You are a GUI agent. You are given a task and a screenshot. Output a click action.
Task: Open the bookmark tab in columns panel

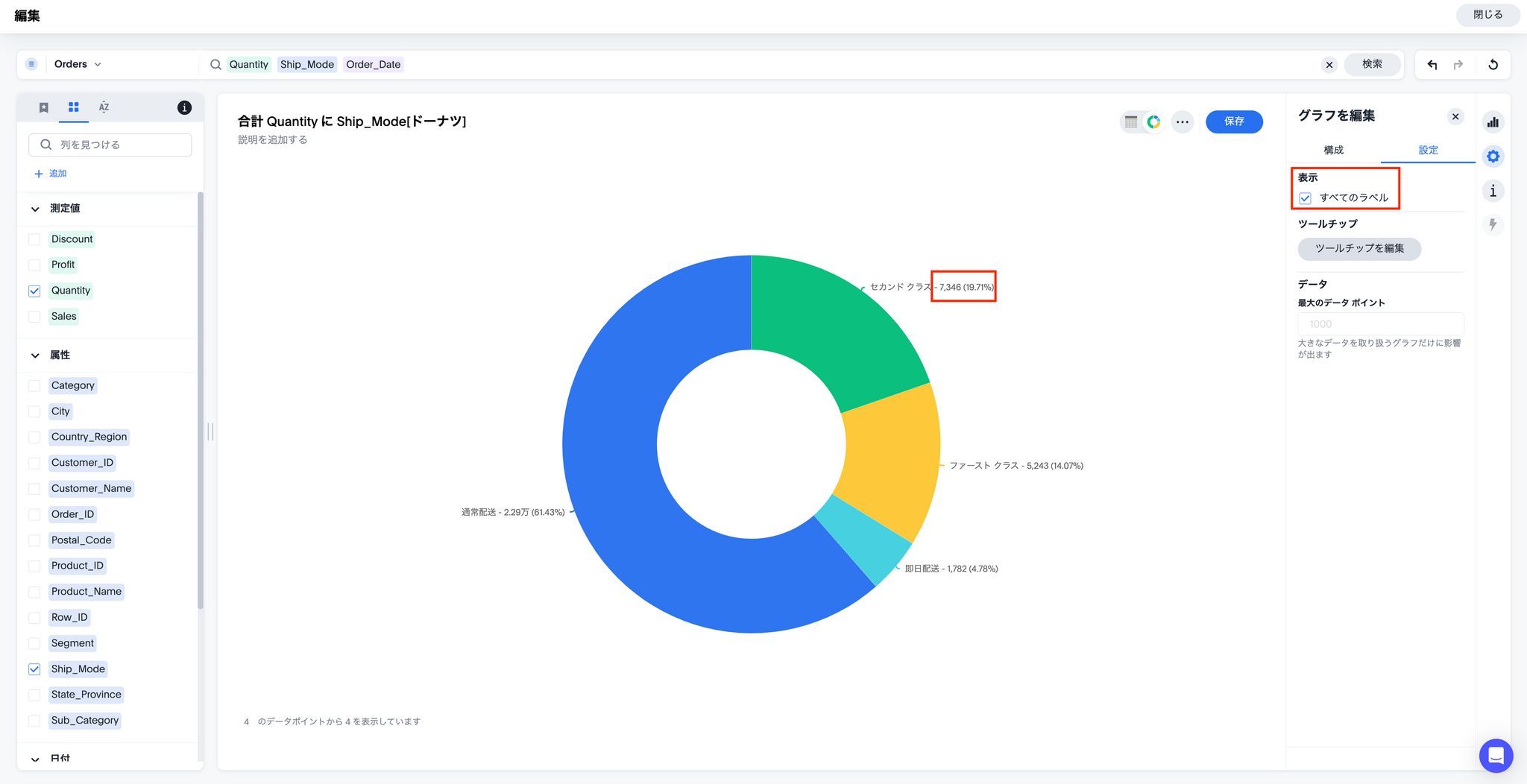point(44,107)
